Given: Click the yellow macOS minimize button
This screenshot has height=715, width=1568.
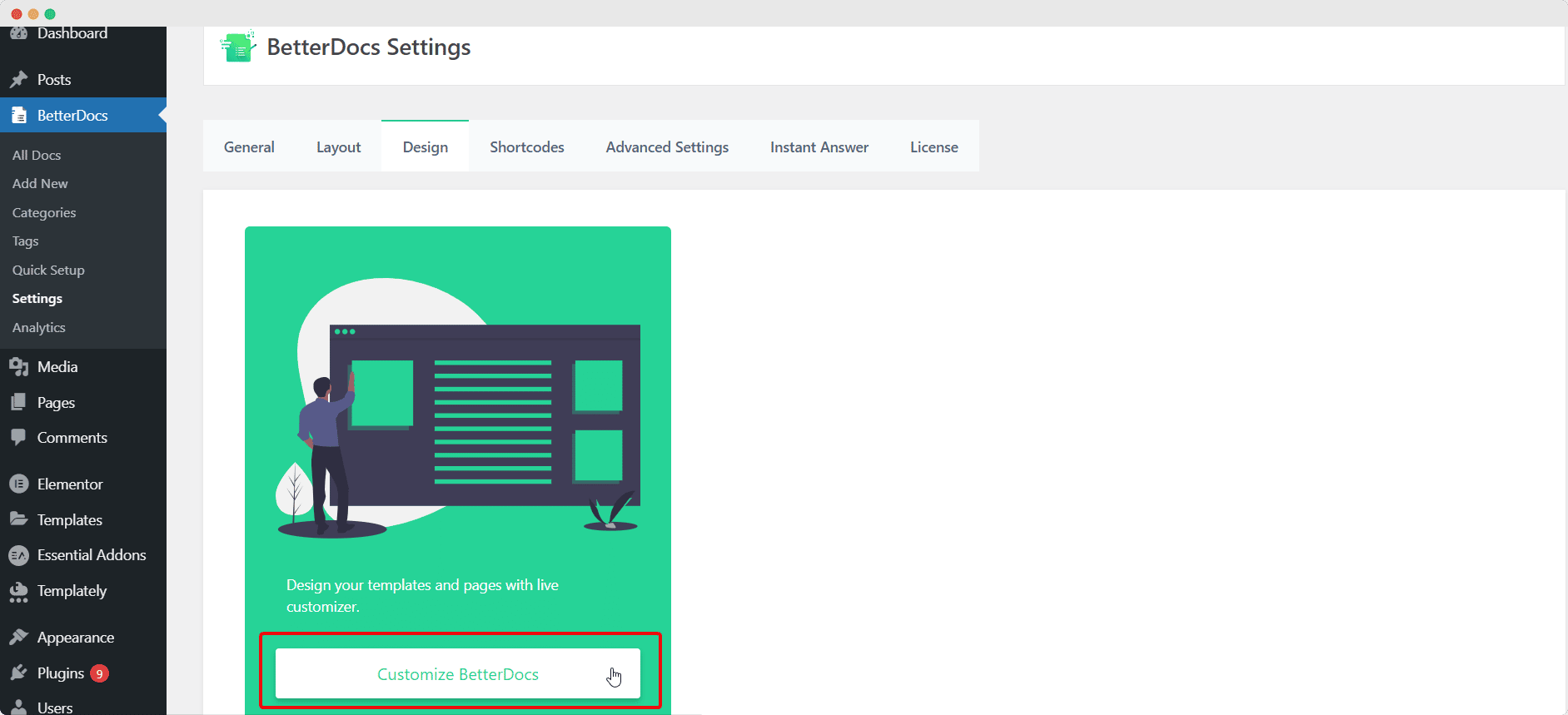Looking at the screenshot, I should pos(33,14).
